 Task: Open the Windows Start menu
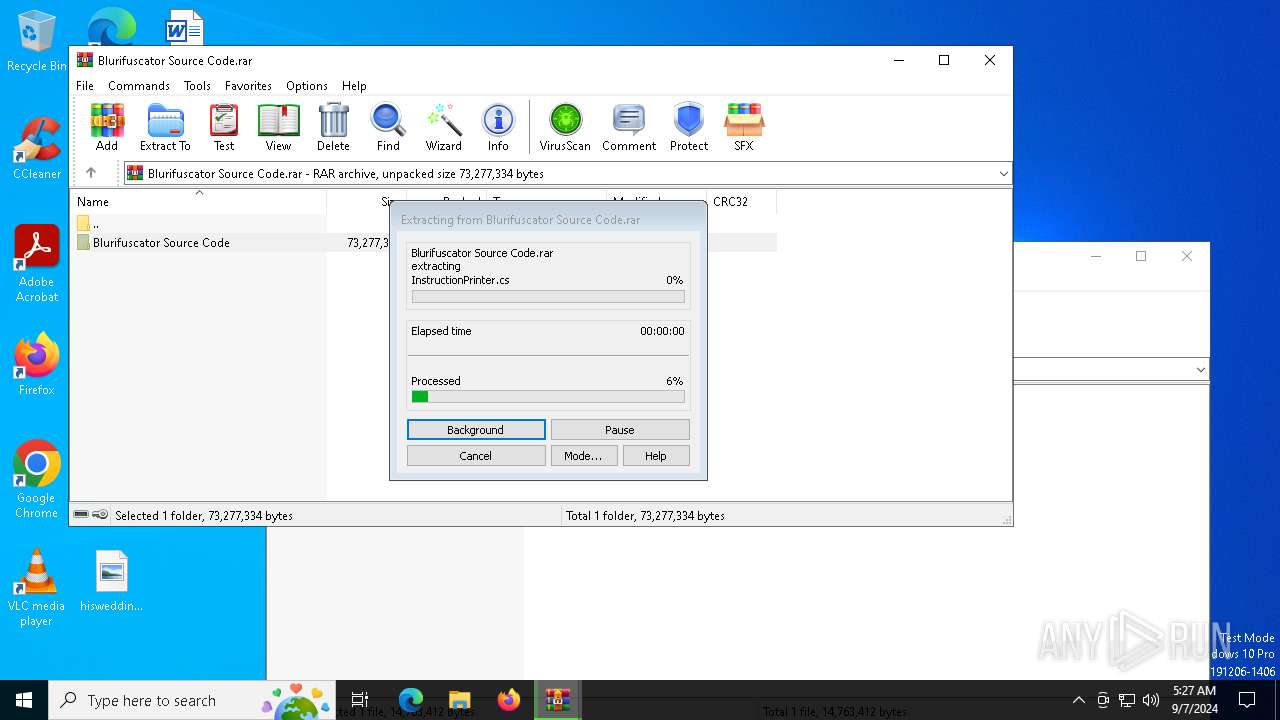(24, 700)
